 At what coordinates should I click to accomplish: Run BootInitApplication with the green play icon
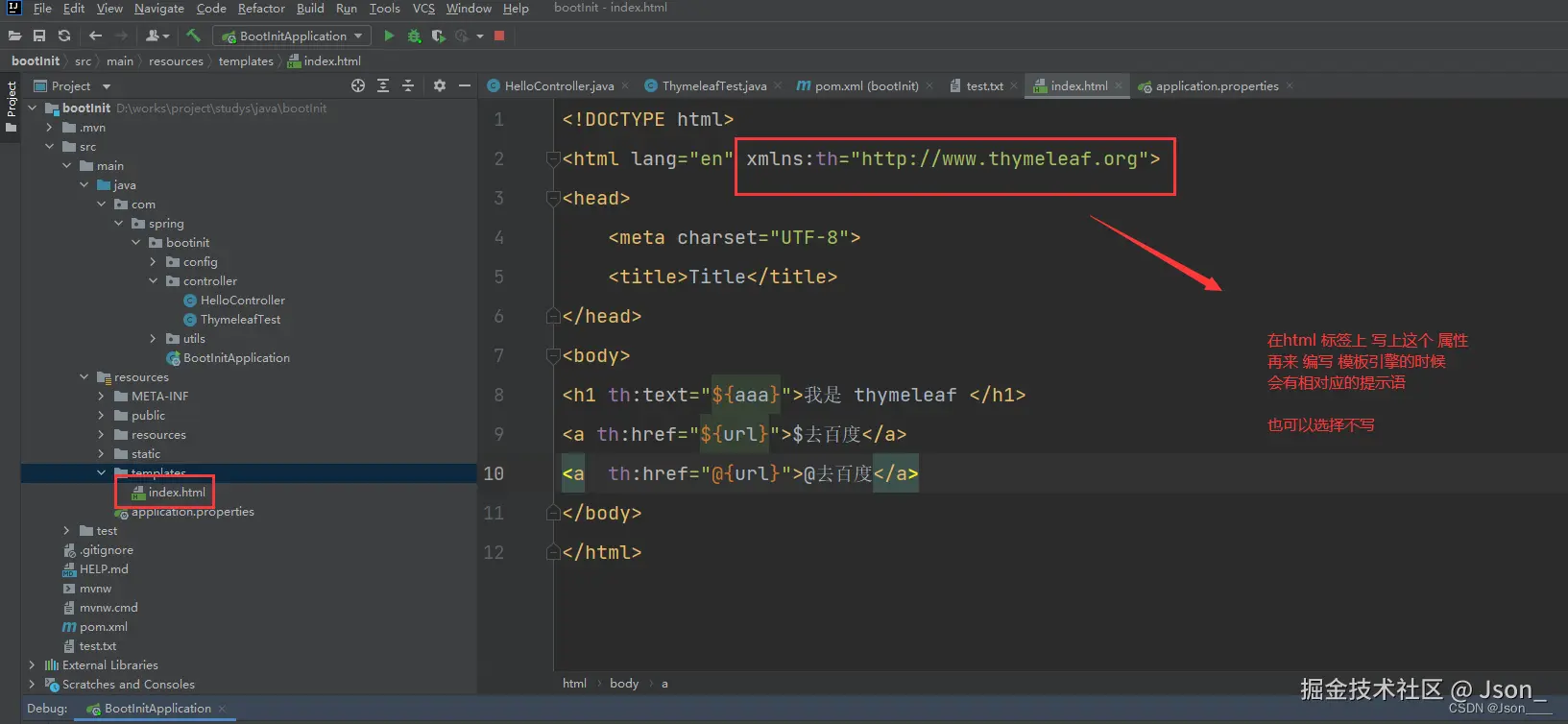tap(389, 36)
